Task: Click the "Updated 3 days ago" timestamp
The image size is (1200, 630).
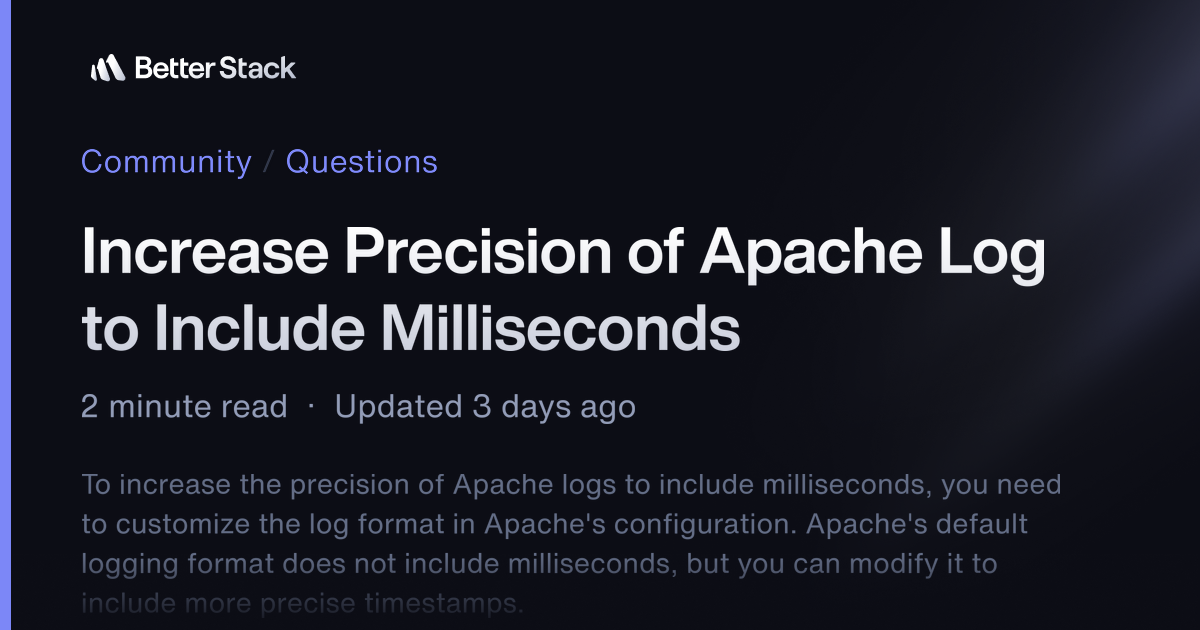Action: pyautogui.click(x=485, y=407)
